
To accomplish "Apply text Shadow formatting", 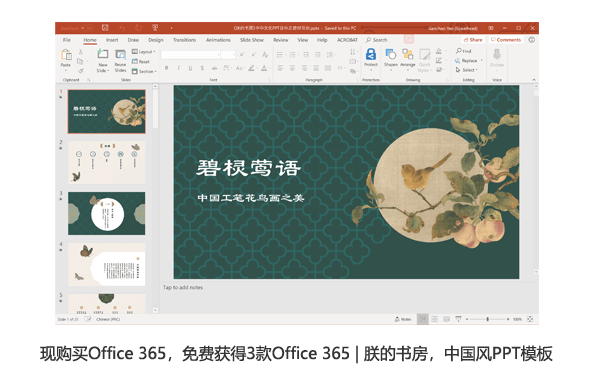I will pyautogui.click(x=202, y=68).
